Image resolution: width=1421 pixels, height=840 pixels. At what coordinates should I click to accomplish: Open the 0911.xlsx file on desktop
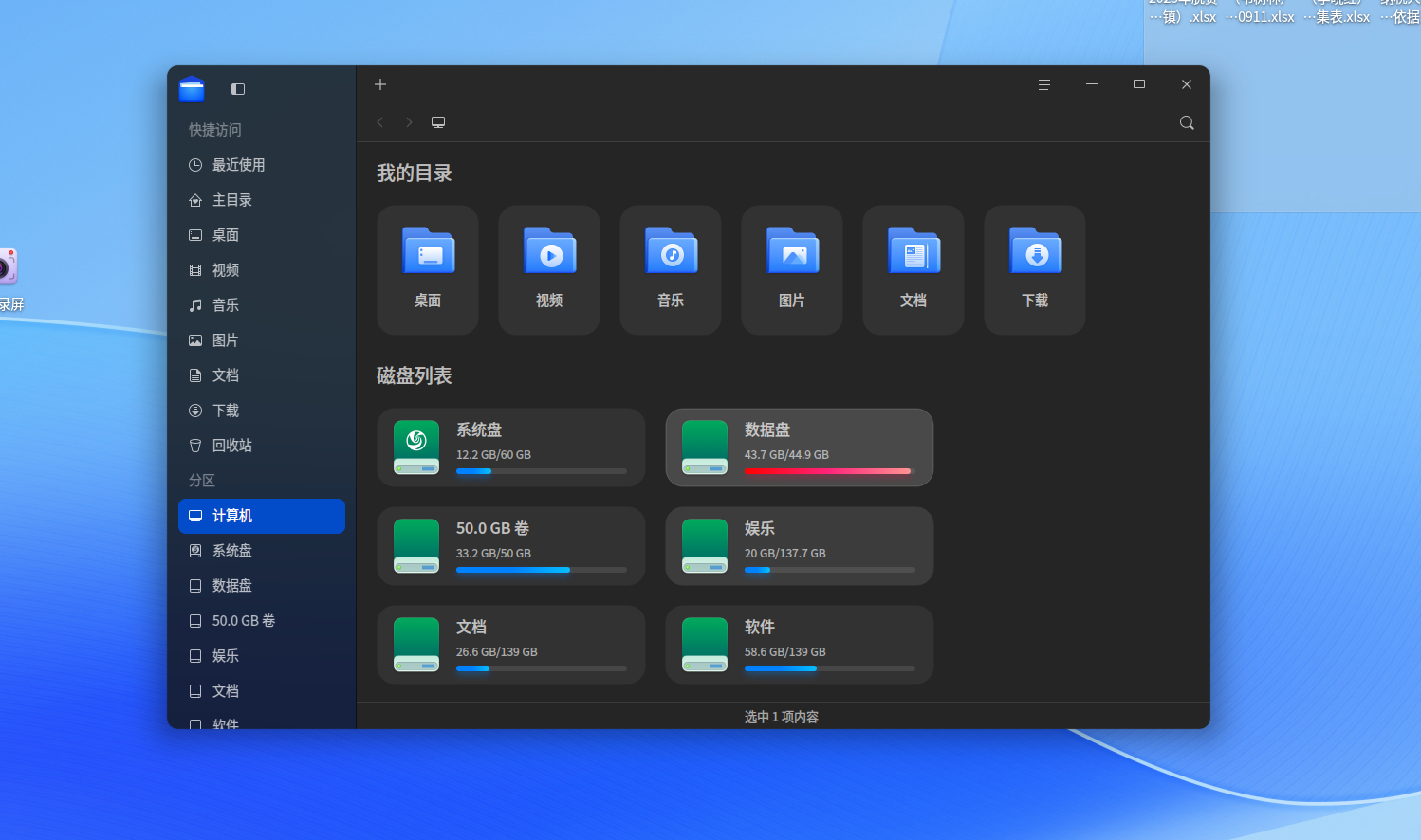pos(1260,12)
